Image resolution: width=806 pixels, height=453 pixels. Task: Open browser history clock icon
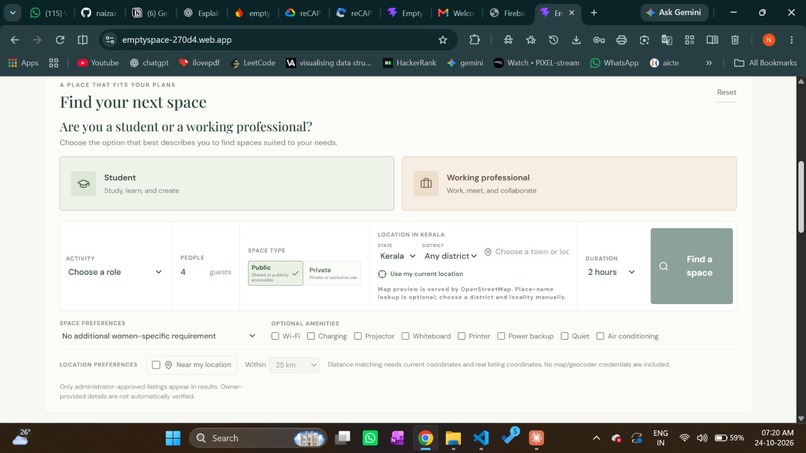(x=553, y=40)
